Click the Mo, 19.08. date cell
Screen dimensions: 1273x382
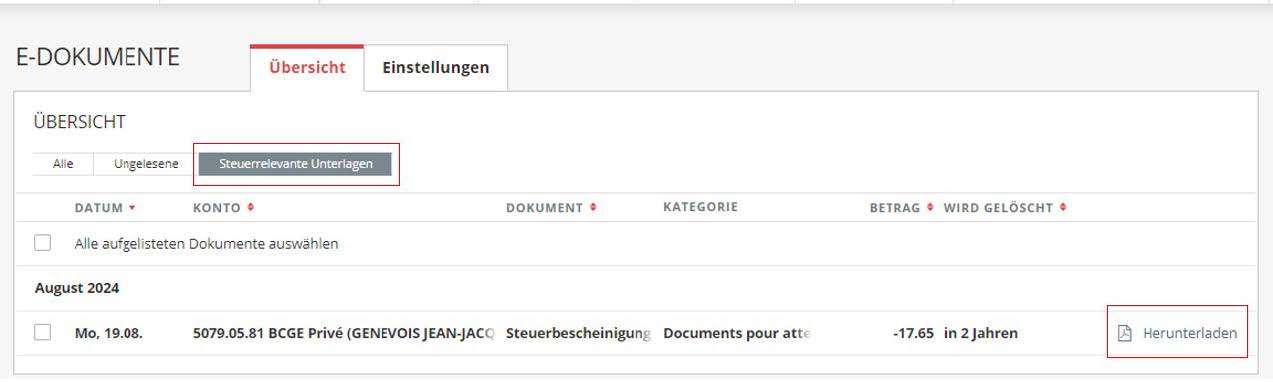[108, 333]
